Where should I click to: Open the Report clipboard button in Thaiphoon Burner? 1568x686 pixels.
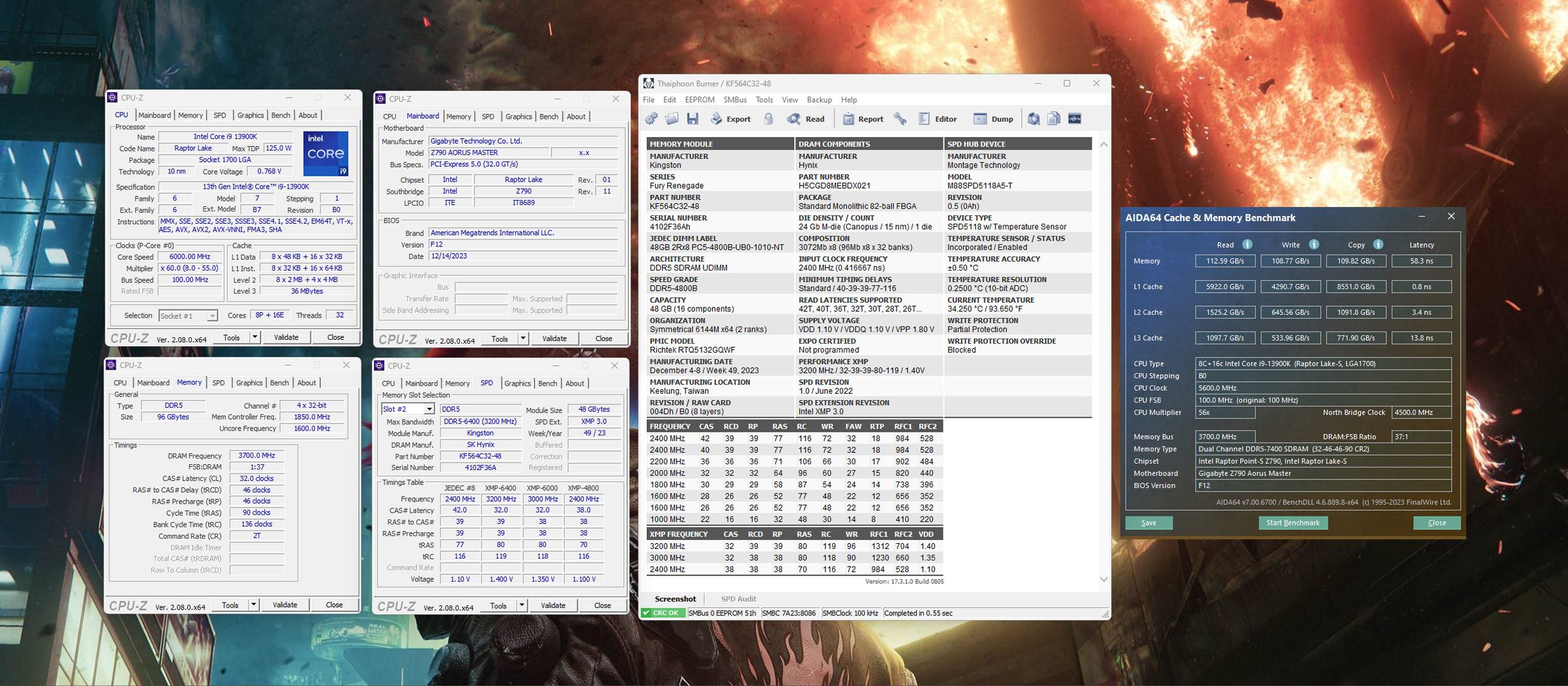pos(863,119)
